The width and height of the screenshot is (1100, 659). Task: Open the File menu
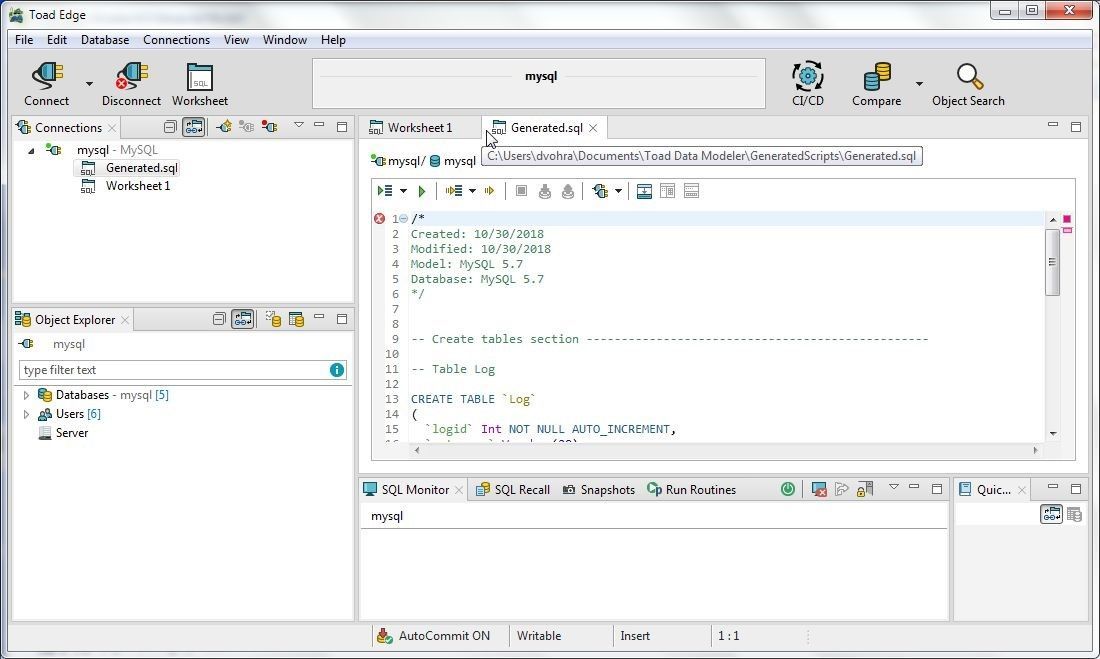(x=24, y=40)
